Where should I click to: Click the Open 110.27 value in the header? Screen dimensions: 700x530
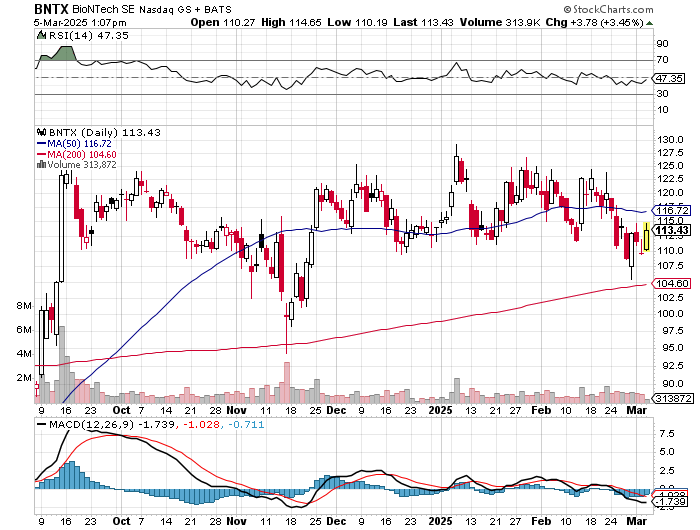pyautogui.click(x=223, y=22)
